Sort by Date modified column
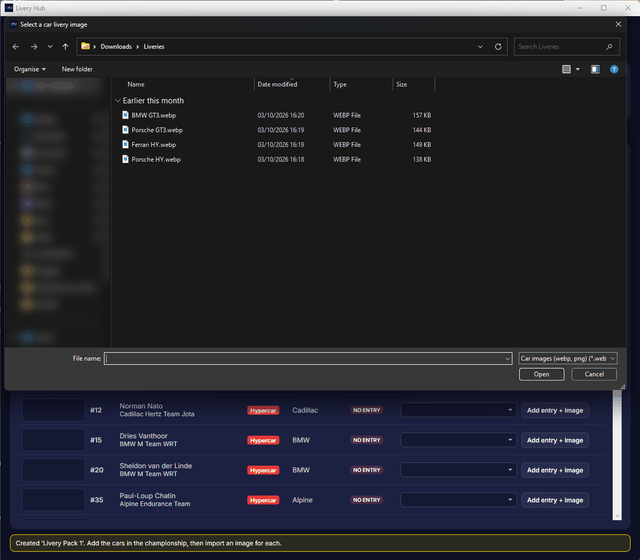This screenshot has height=560, width=640. pos(277,84)
